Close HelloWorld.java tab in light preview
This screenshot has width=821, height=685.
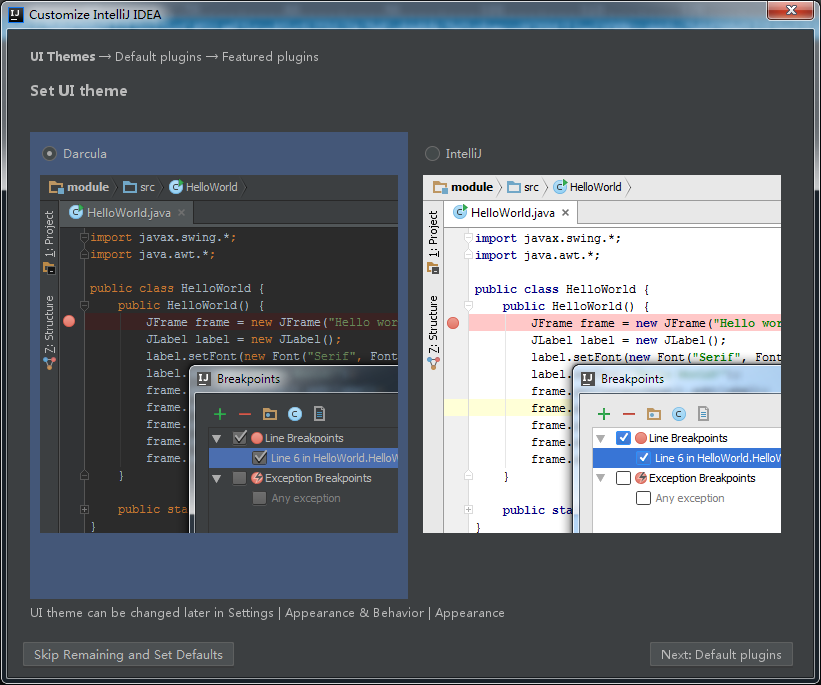565,213
